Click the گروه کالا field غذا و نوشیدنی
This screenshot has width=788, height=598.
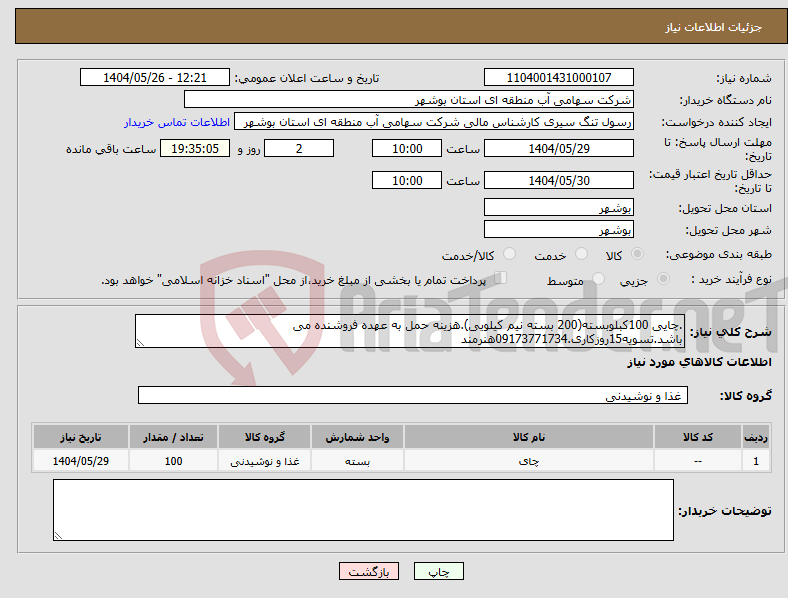[413, 395]
